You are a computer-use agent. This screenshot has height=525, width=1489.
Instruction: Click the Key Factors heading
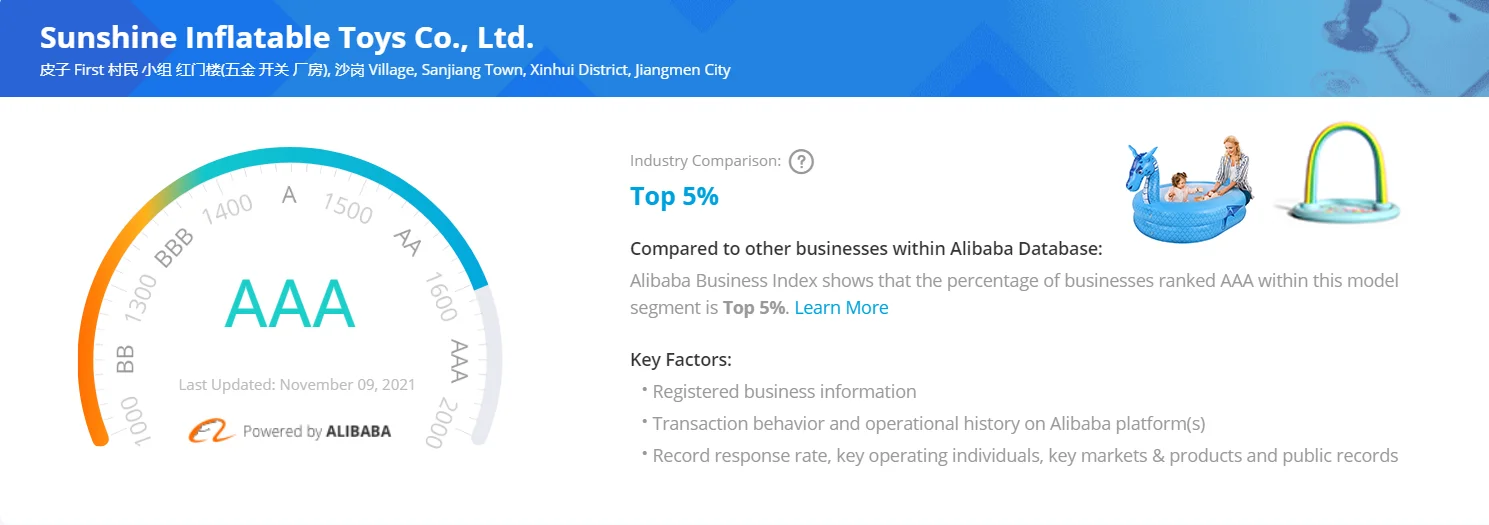tap(680, 360)
